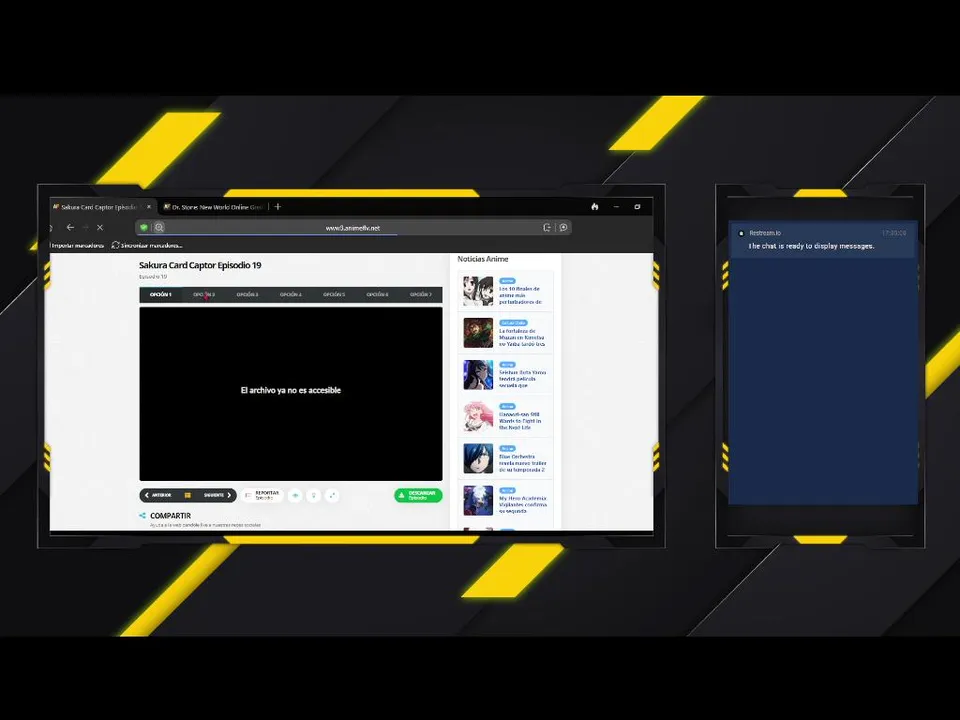
Task: Click the green shield icon in address bar
Action: click(x=144, y=227)
